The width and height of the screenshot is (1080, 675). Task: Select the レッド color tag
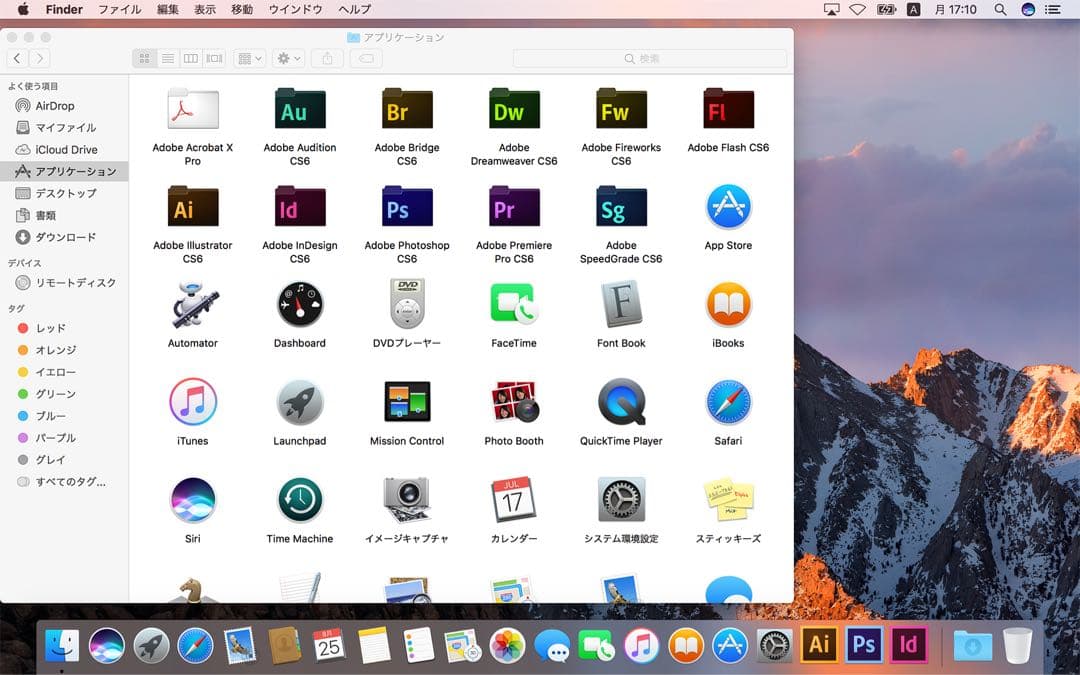coord(50,328)
